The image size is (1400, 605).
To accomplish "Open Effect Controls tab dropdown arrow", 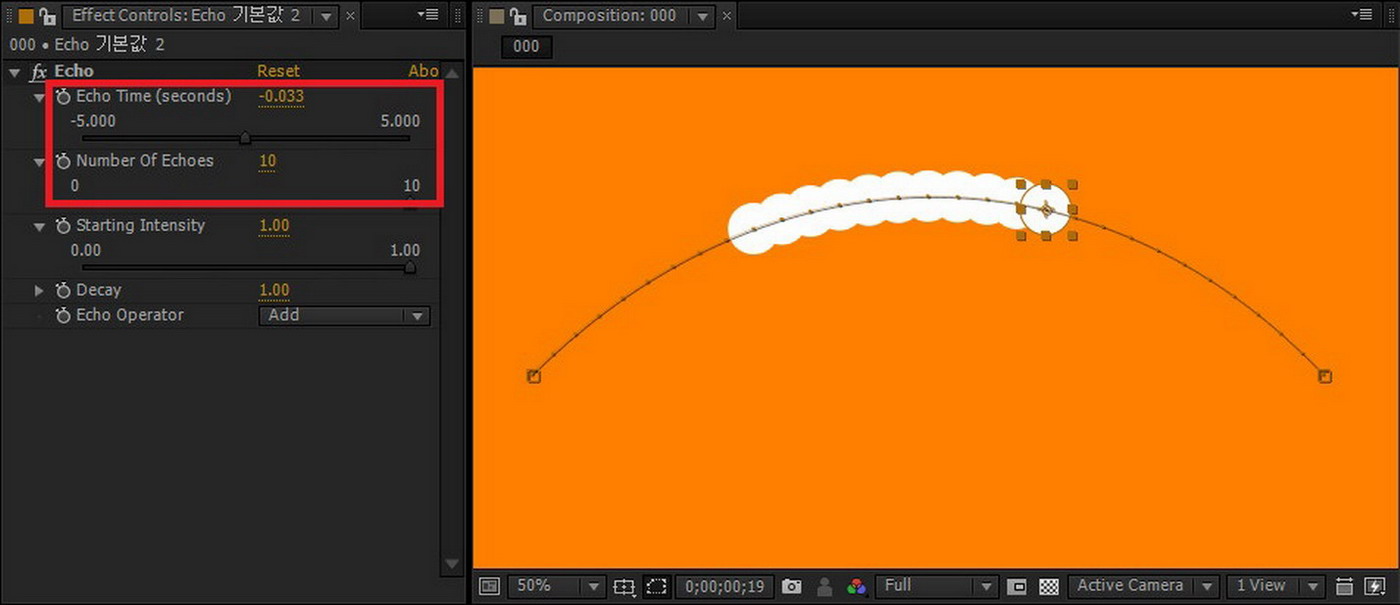I will pos(326,17).
